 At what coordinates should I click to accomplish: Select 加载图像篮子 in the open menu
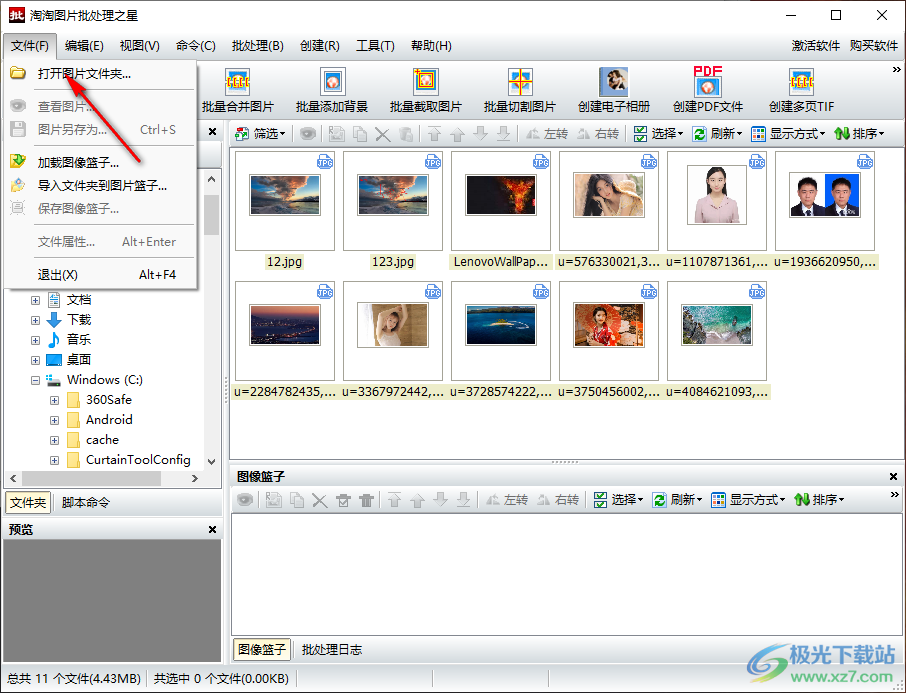pos(78,162)
